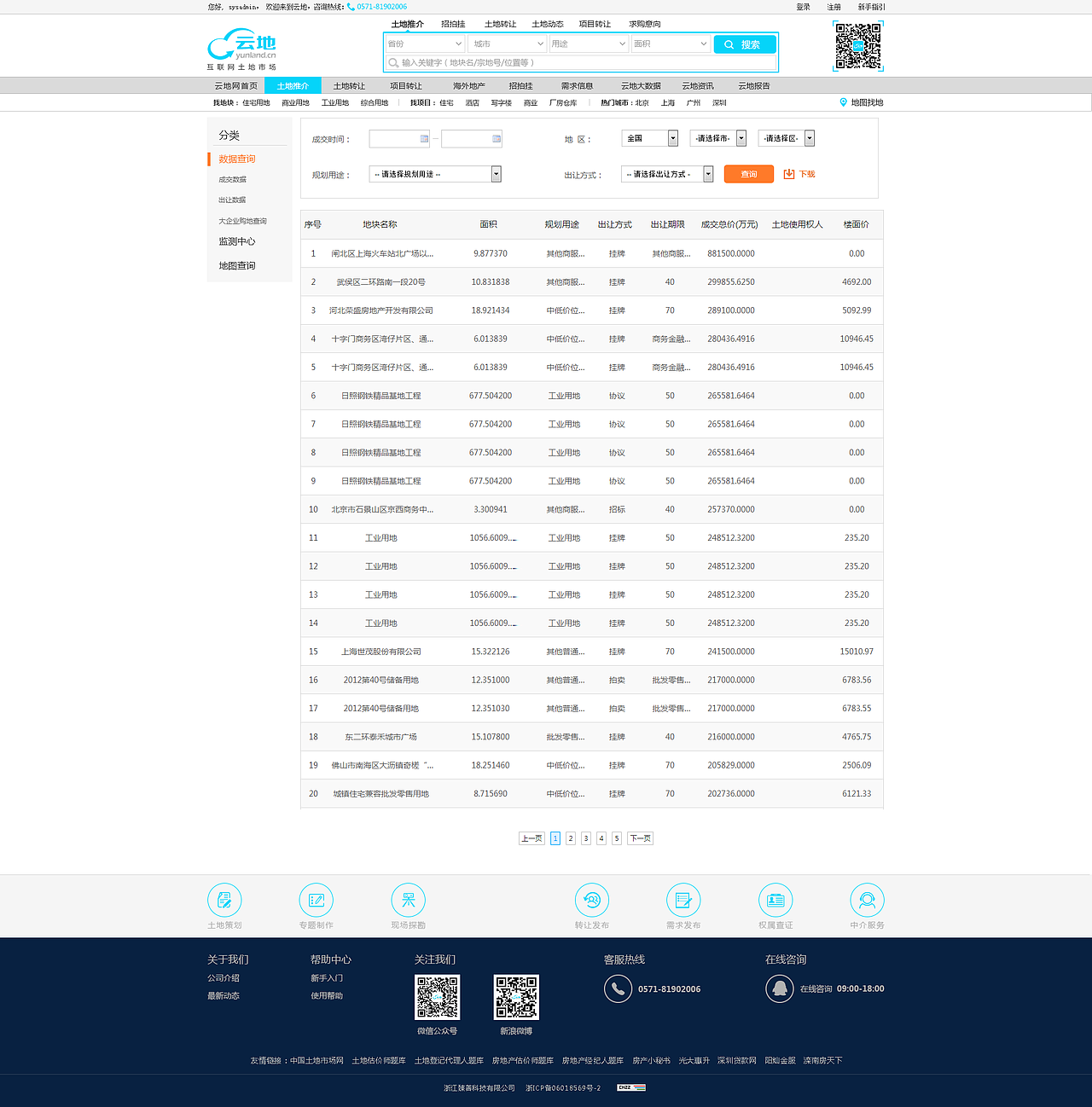Open the 用途 dropdown in the search bar

pos(589,43)
